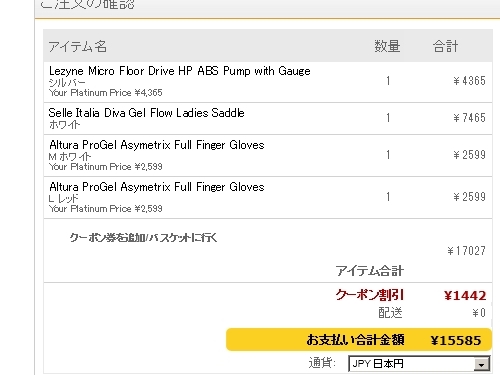Screen dimensions: 500x375
Task: Click the Lezyne Micro Floor Drive pump item name
Action: (179, 71)
